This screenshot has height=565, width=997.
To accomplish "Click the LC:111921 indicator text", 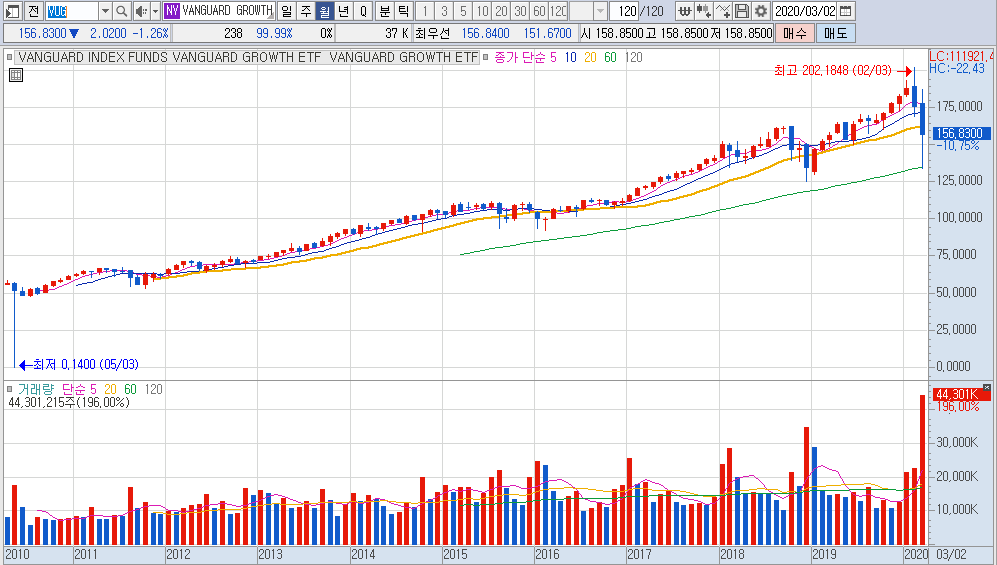I will (960, 57).
